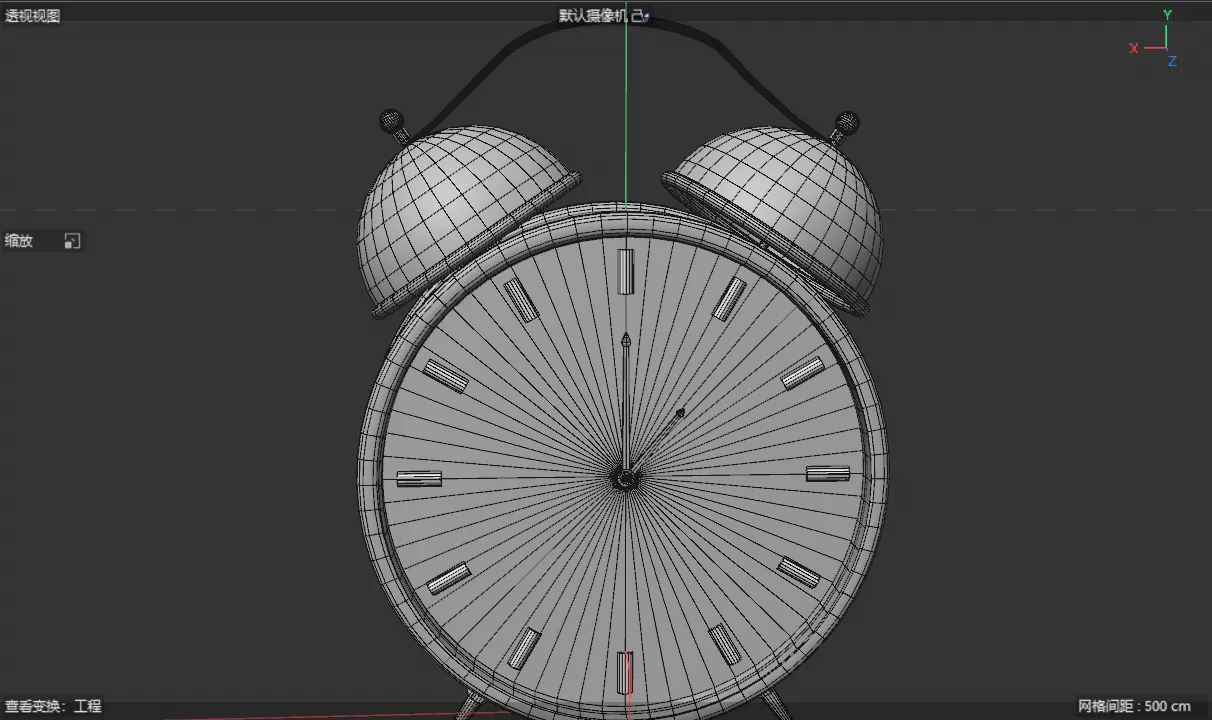Screen dimensions: 1212x720
Task: Select the long minute hand pointing up
Action: pos(626,400)
